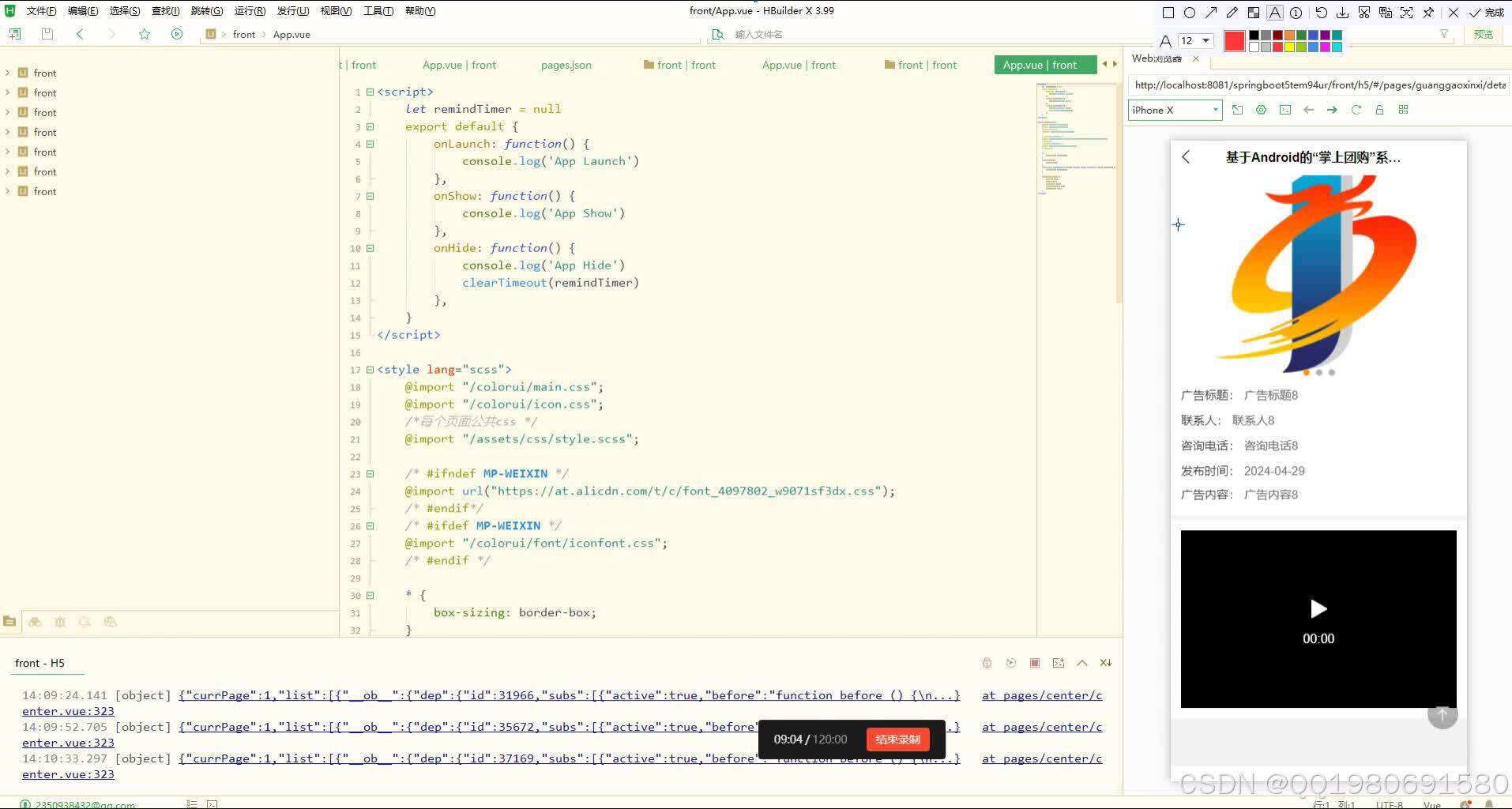Screen dimensions: 1512x809
Task: Pick the magenta color swatch
Action: [1325, 47]
